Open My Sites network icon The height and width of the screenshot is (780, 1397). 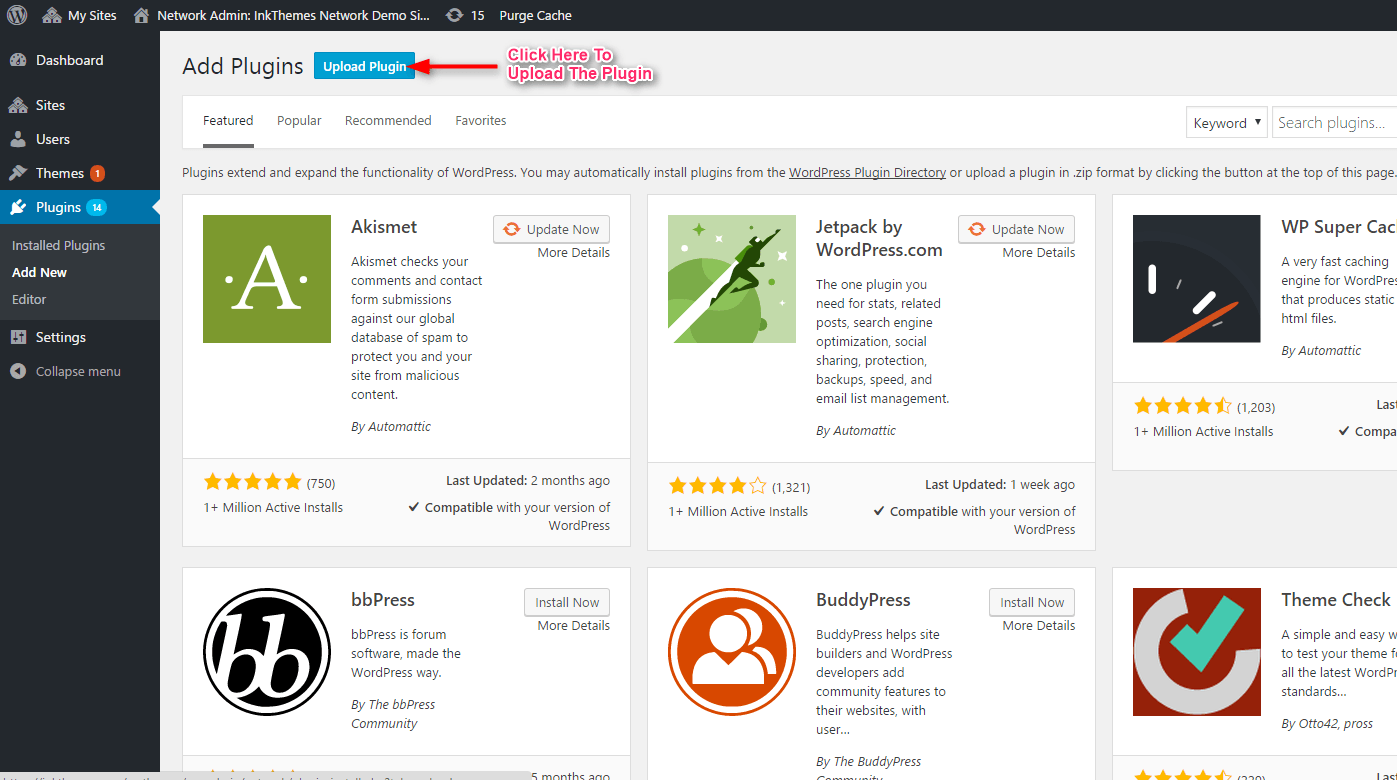52,15
